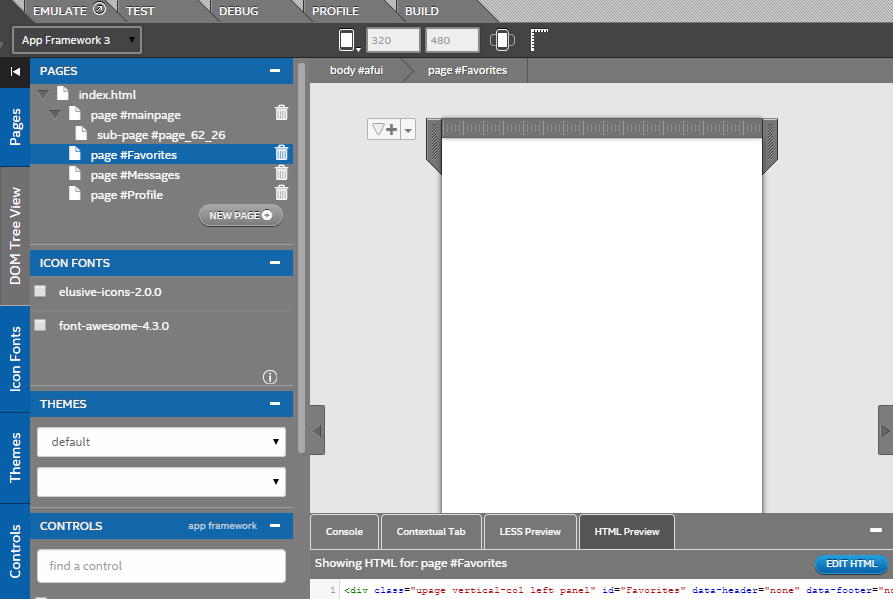The image size is (893, 599).
Task: Open icon fonts info icon
Action: [270, 377]
